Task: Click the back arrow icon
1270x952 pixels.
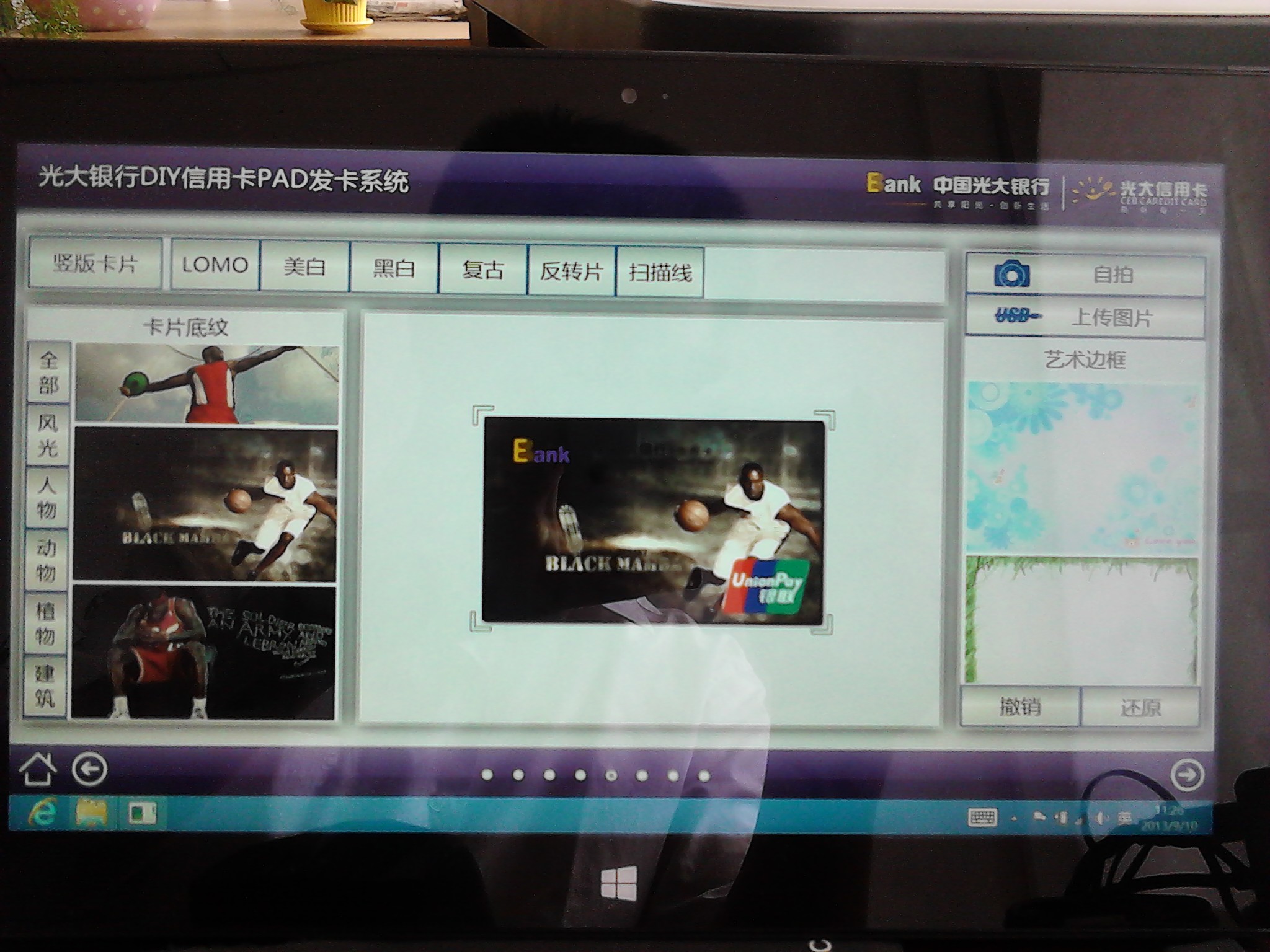Action: (90, 770)
